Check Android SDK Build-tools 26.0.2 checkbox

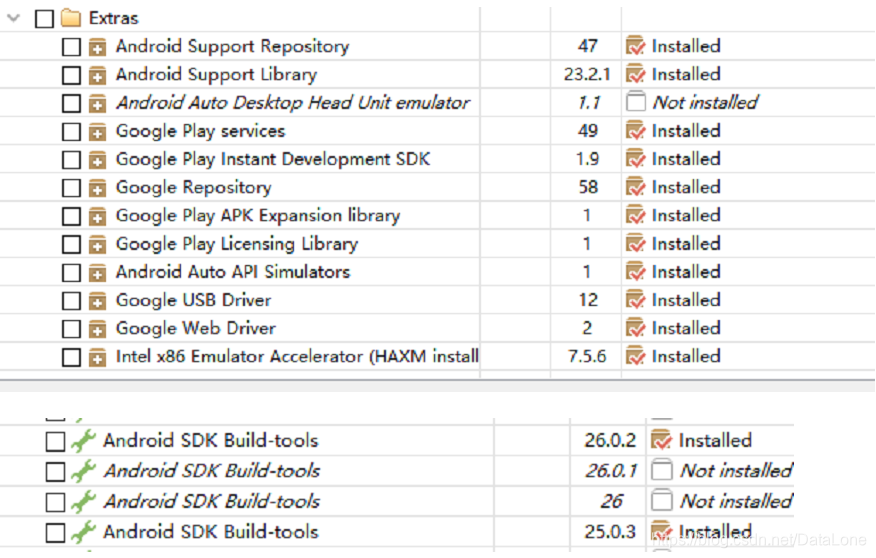tap(55, 441)
